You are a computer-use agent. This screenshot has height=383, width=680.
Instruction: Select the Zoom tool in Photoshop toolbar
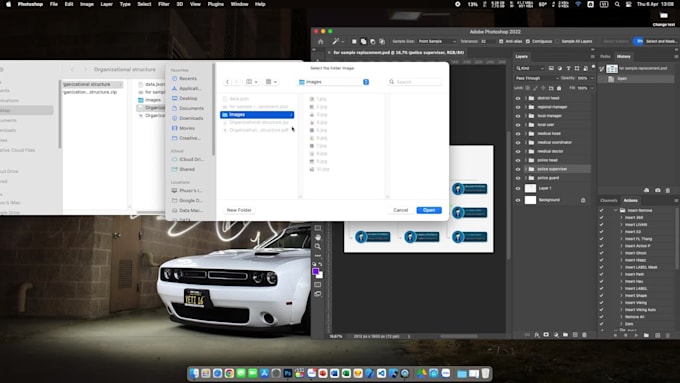tap(318, 246)
